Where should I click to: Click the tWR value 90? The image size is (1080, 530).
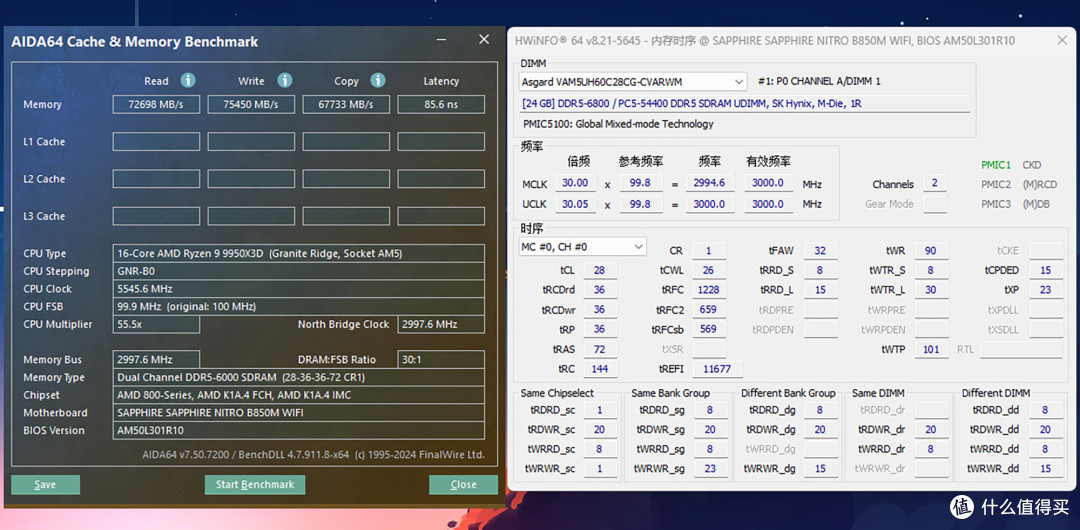click(x=931, y=251)
